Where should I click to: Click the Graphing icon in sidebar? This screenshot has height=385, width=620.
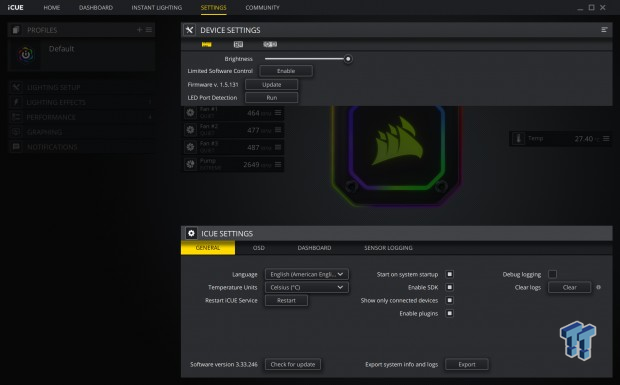tap(16, 132)
